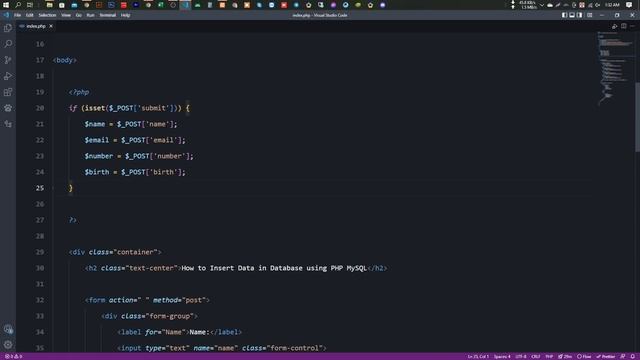
Task: Open the Selection menu
Action: [x=47, y=15]
